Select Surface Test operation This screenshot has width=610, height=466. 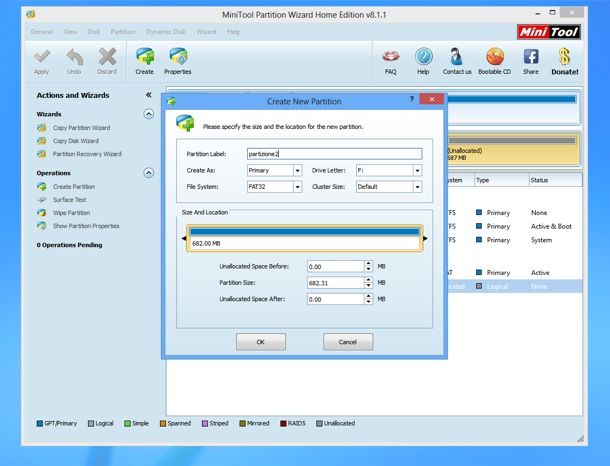pos(70,200)
